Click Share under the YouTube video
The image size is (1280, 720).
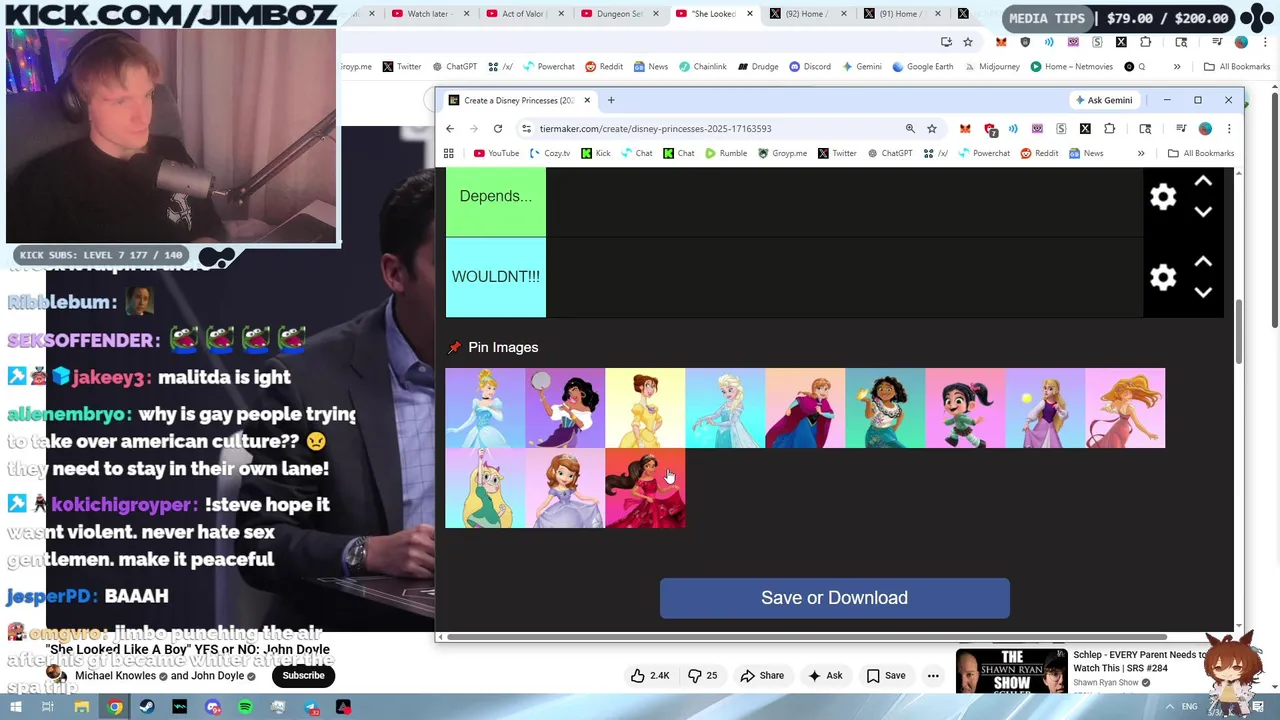pyautogui.click(x=762, y=676)
